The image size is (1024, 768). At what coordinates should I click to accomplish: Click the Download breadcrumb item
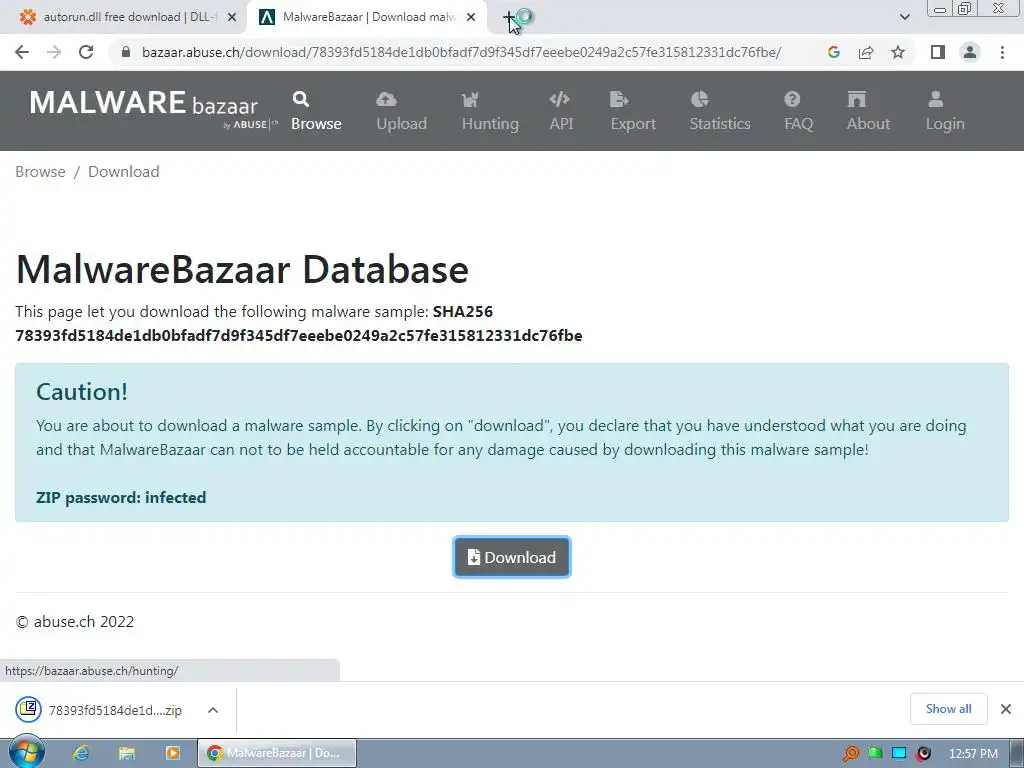[x=123, y=172]
